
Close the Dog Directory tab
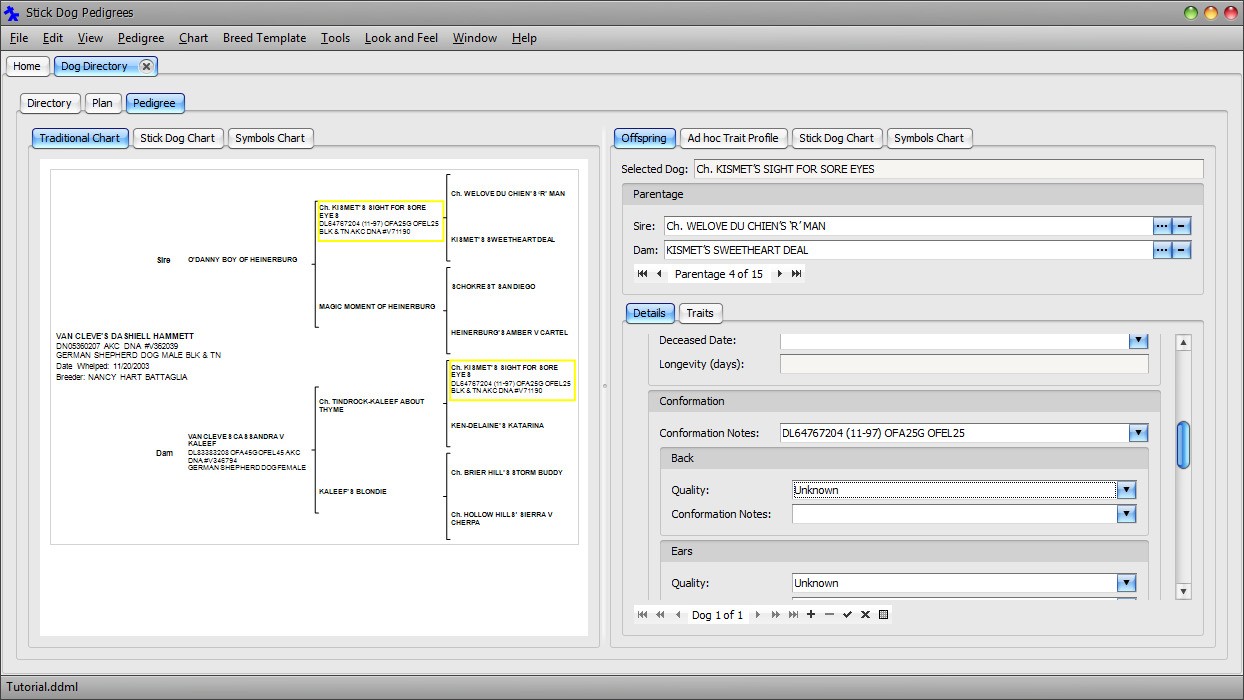pyautogui.click(x=146, y=66)
